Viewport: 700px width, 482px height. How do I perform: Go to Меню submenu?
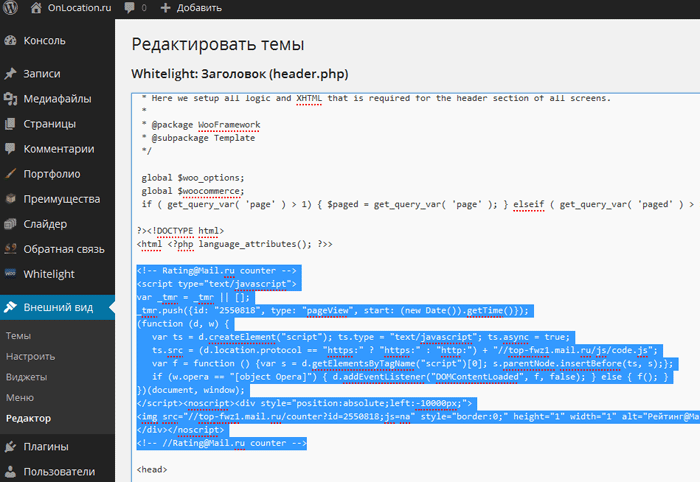click(x=20, y=398)
